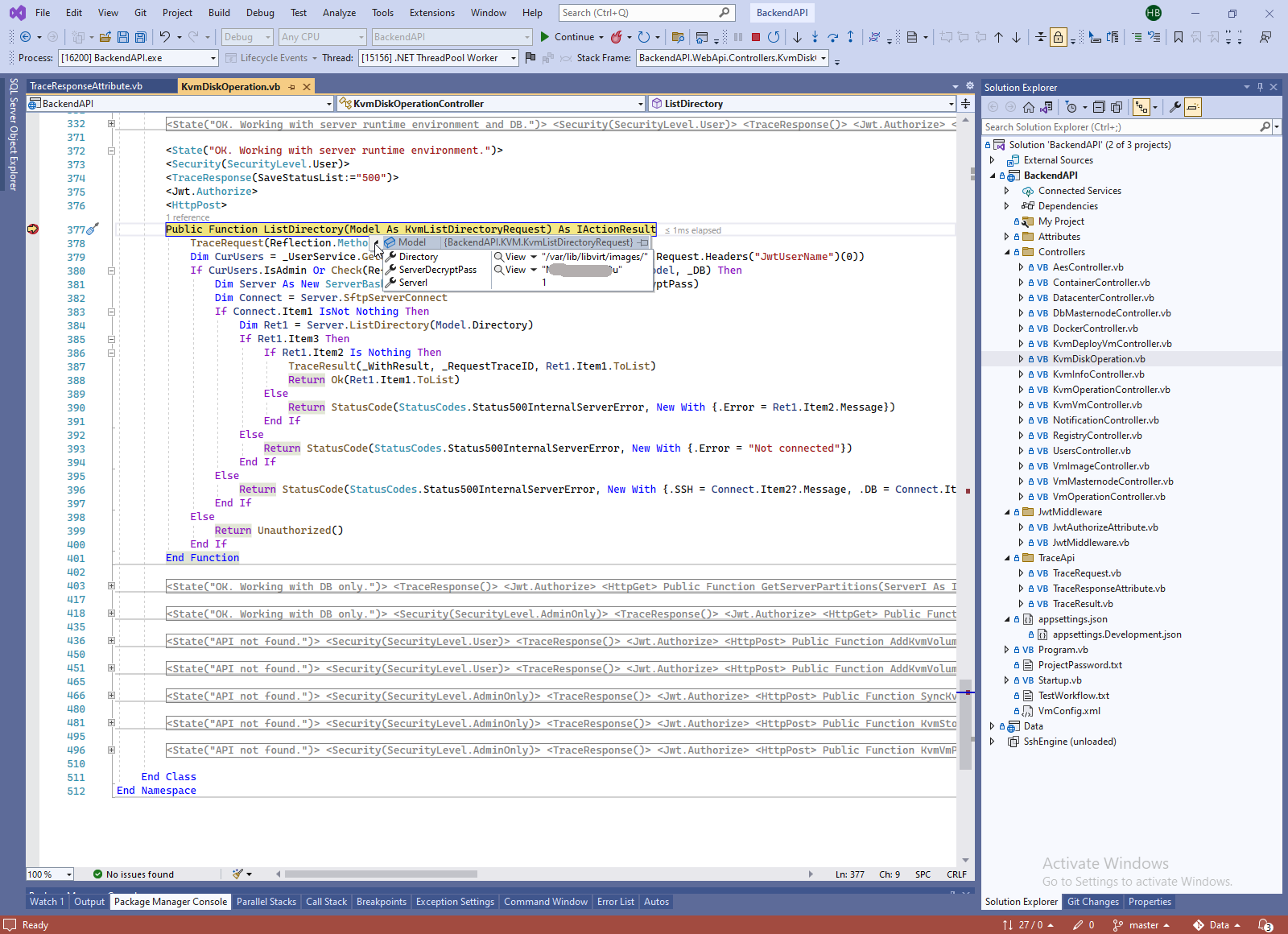Collapse the Controllers folder in Solution Explorer
Screen dimensions: 1288x934
coord(1007,252)
